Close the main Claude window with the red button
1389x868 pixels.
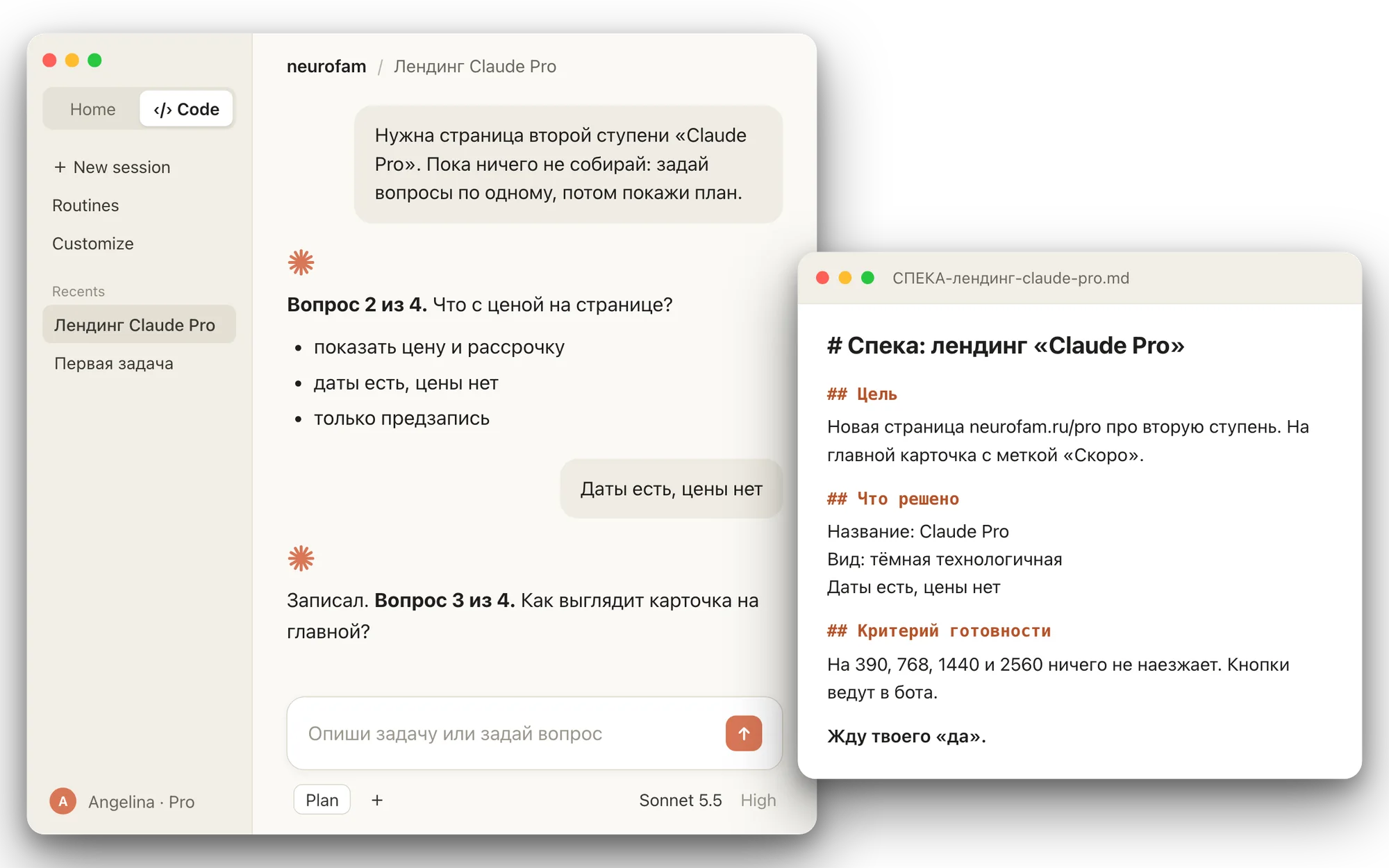(x=49, y=60)
